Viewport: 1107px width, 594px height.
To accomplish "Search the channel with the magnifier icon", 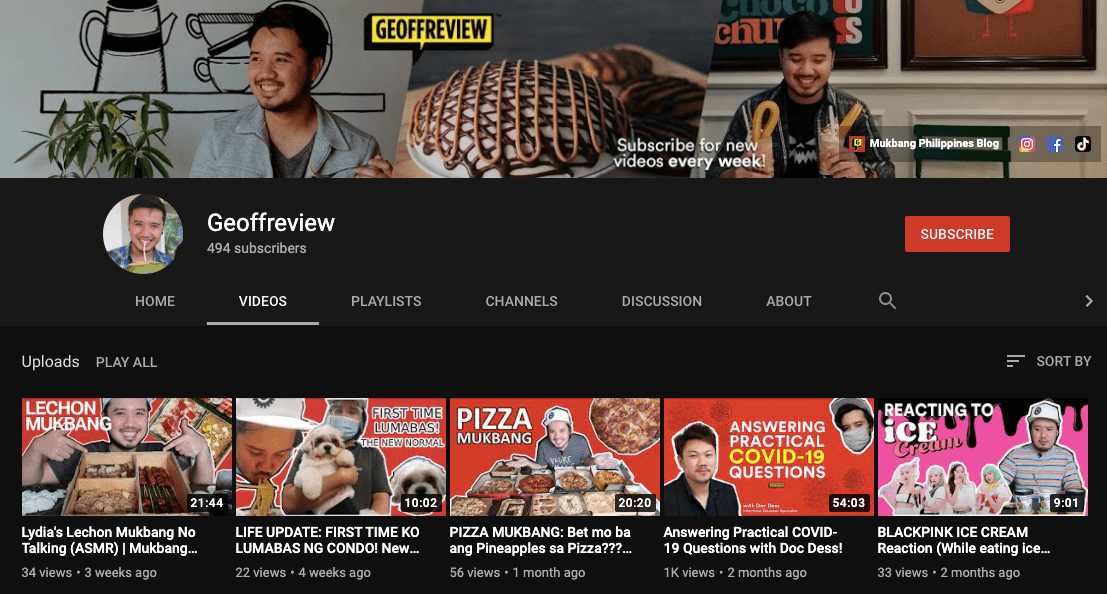I will [x=887, y=301].
